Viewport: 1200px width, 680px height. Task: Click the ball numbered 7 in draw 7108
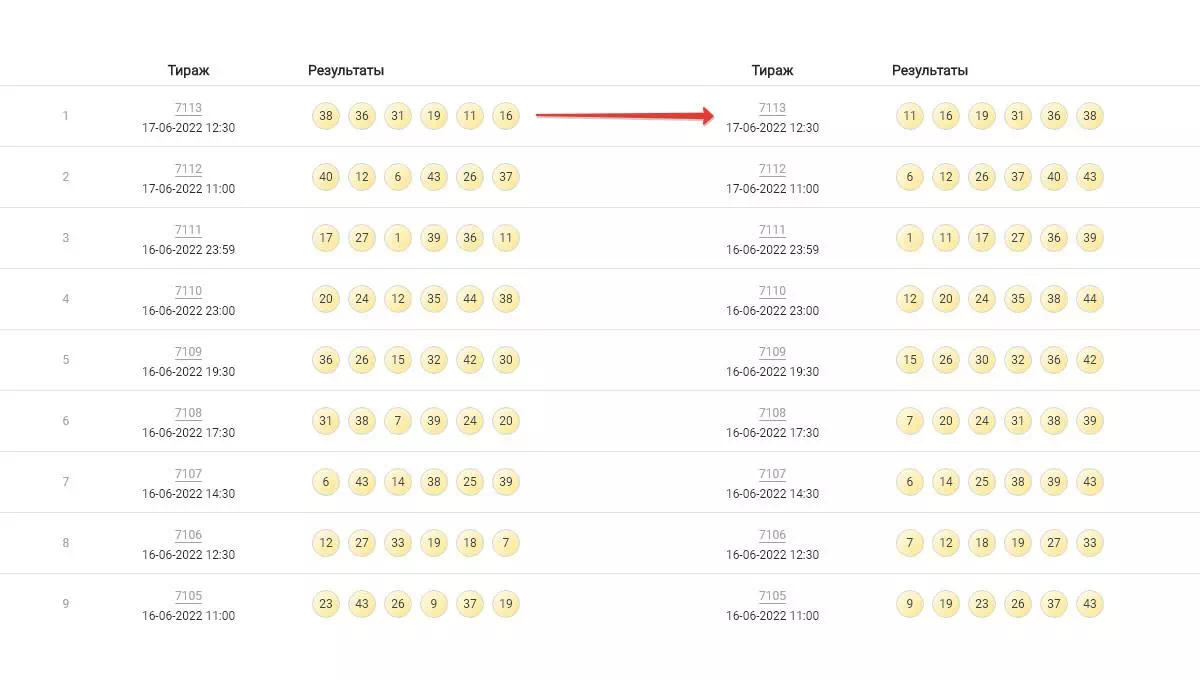397,421
